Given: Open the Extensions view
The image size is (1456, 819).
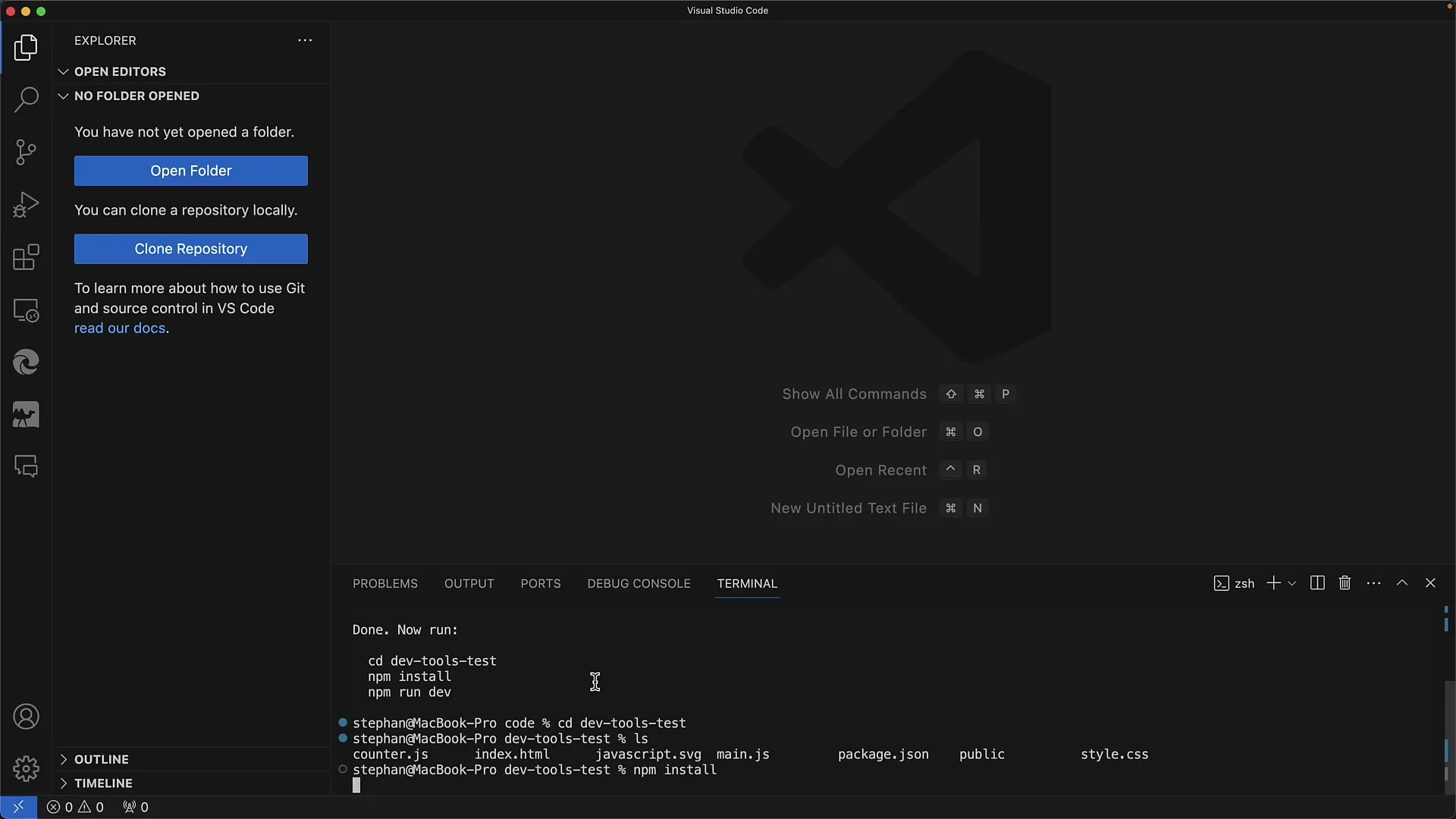Looking at the screenshot, I should click(26, 257).
